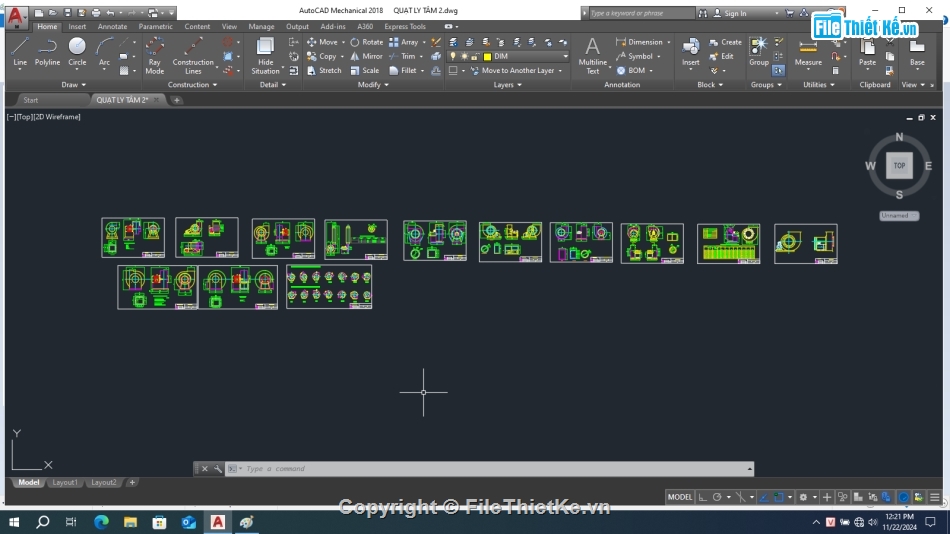Expand the Modify panel
The width and height of the screenshot is (950, 534).
tap(373, 85)
